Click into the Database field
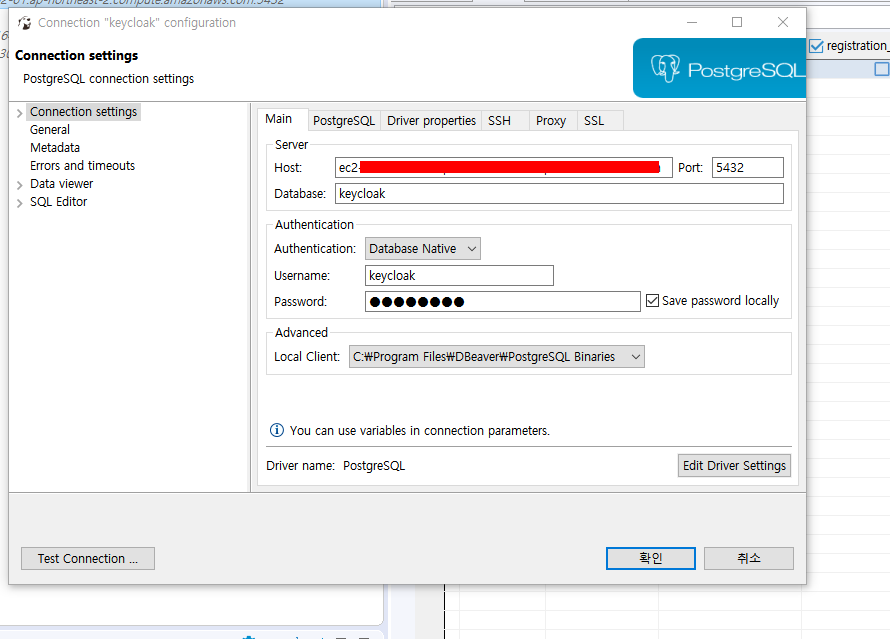 [x=559, y=194]
